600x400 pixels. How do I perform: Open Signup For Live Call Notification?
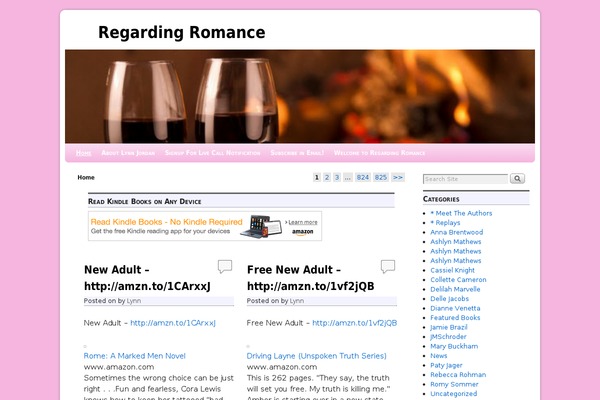tap(212, 153)
